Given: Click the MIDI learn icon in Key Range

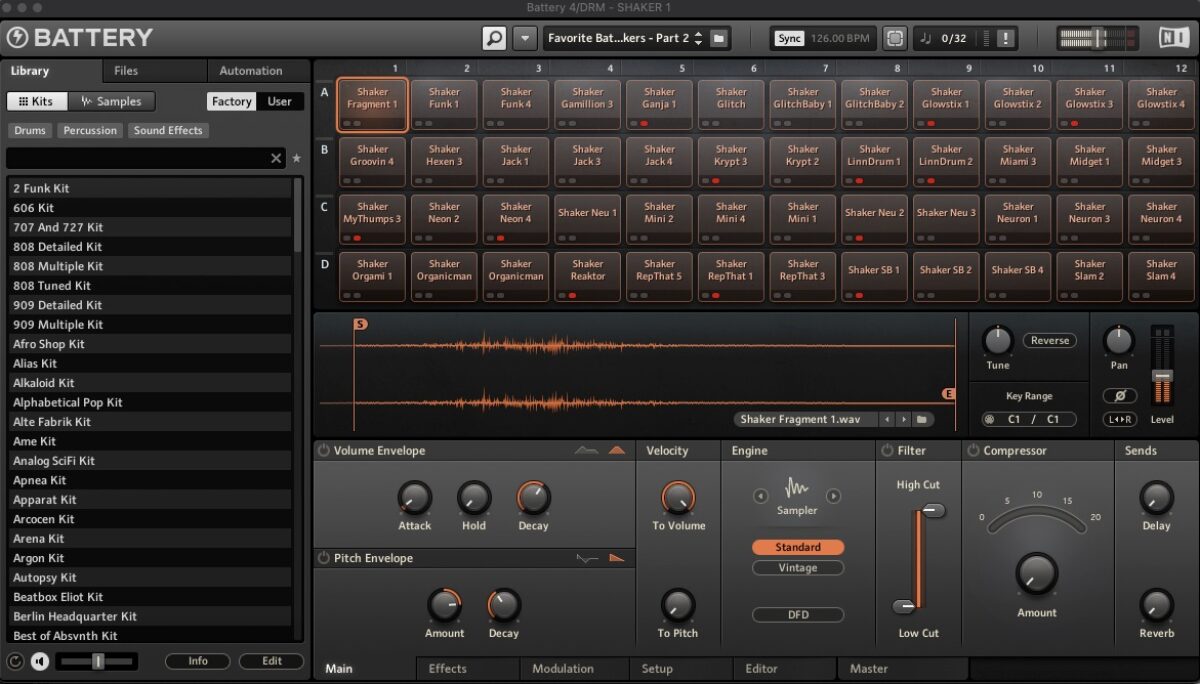Looking at the screenshot, I should pos(990,420).
